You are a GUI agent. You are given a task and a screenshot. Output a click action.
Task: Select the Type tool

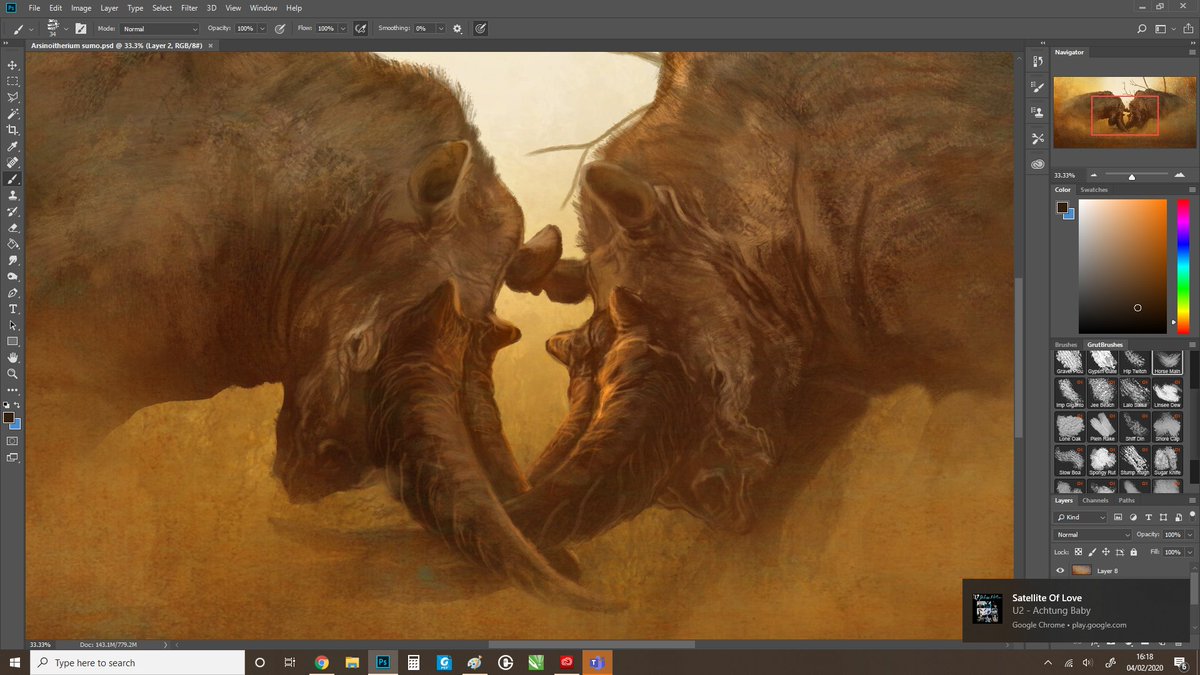[x=13, y=309]
